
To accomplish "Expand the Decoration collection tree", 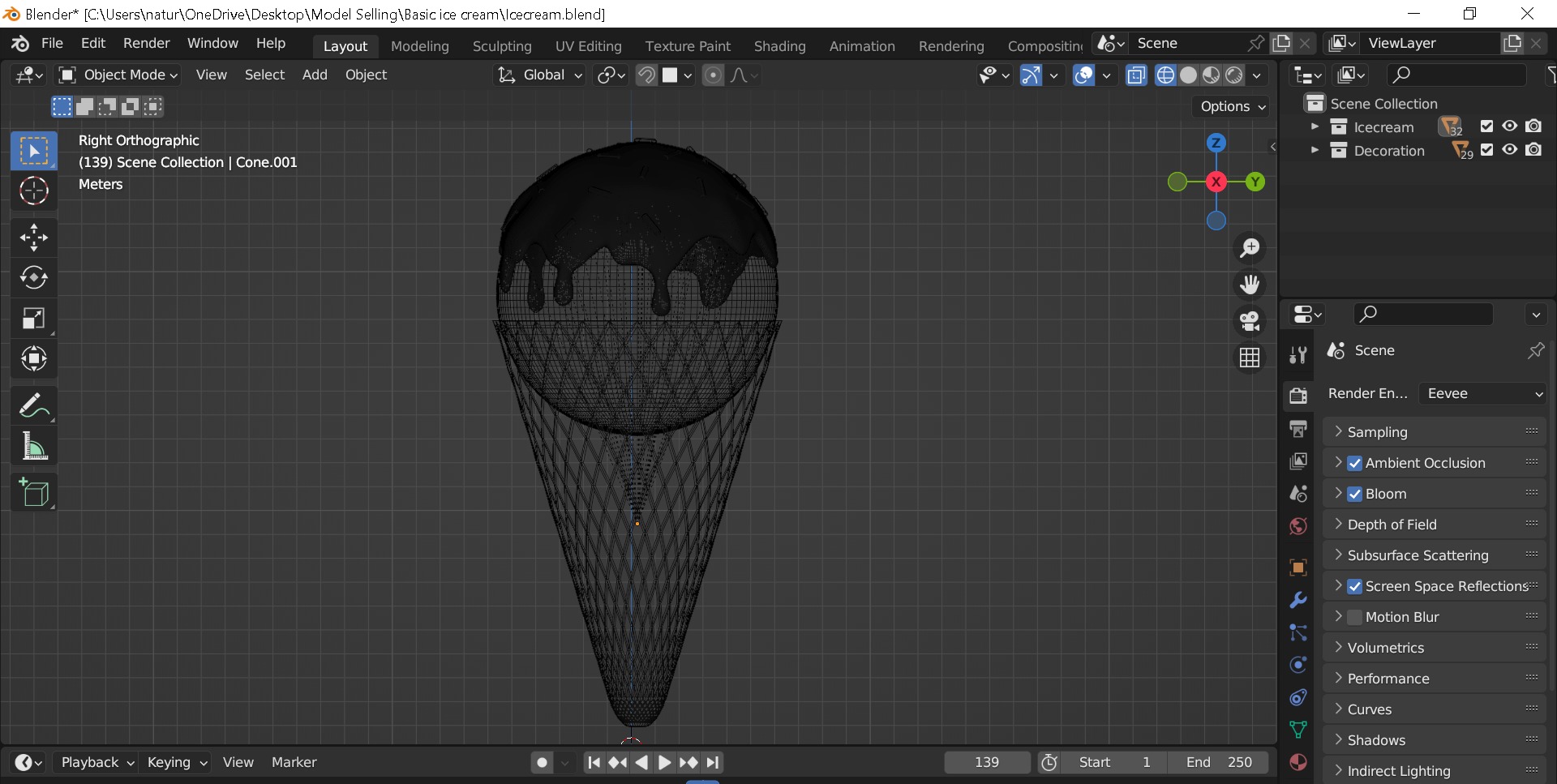I will [1315, 151].
